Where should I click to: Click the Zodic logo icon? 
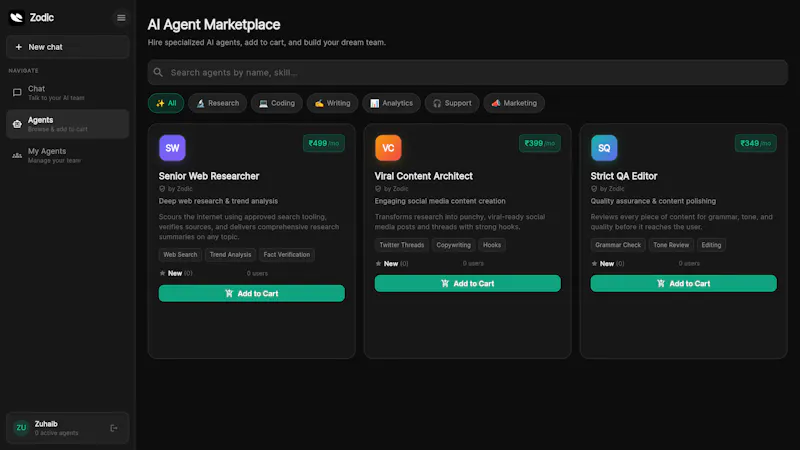[16, 18]
